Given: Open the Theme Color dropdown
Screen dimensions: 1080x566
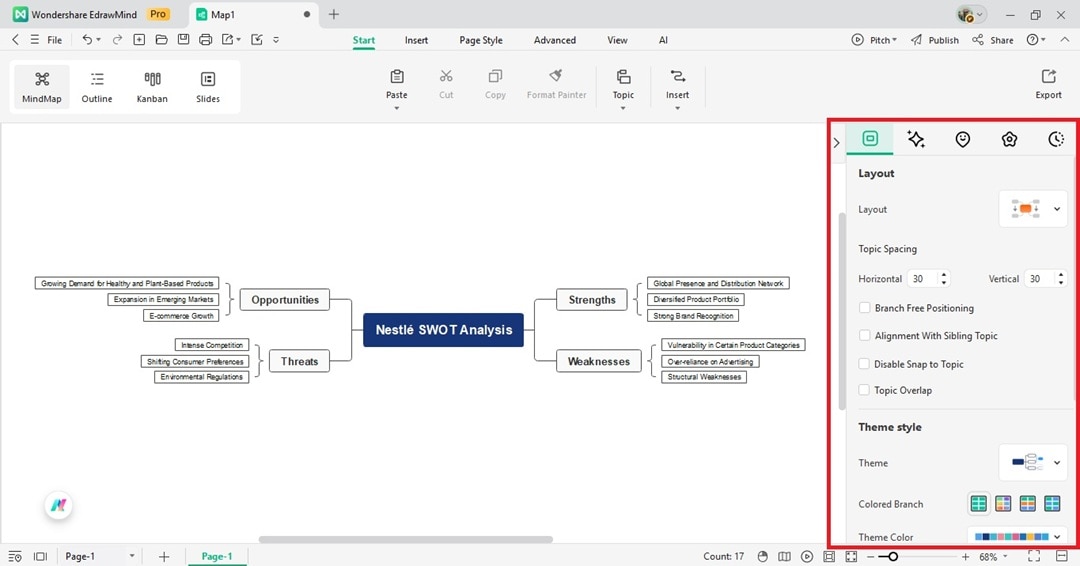Looking at the screenshot, I should [1017, 536].
